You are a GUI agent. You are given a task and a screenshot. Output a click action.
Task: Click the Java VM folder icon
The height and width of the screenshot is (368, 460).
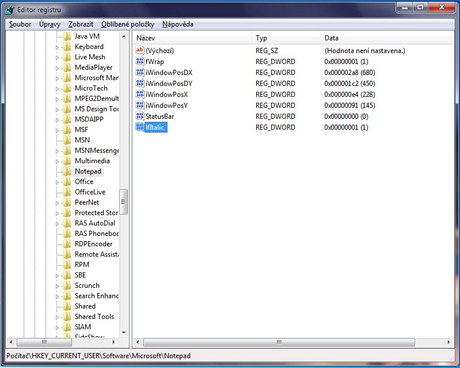tap(67, 36)
